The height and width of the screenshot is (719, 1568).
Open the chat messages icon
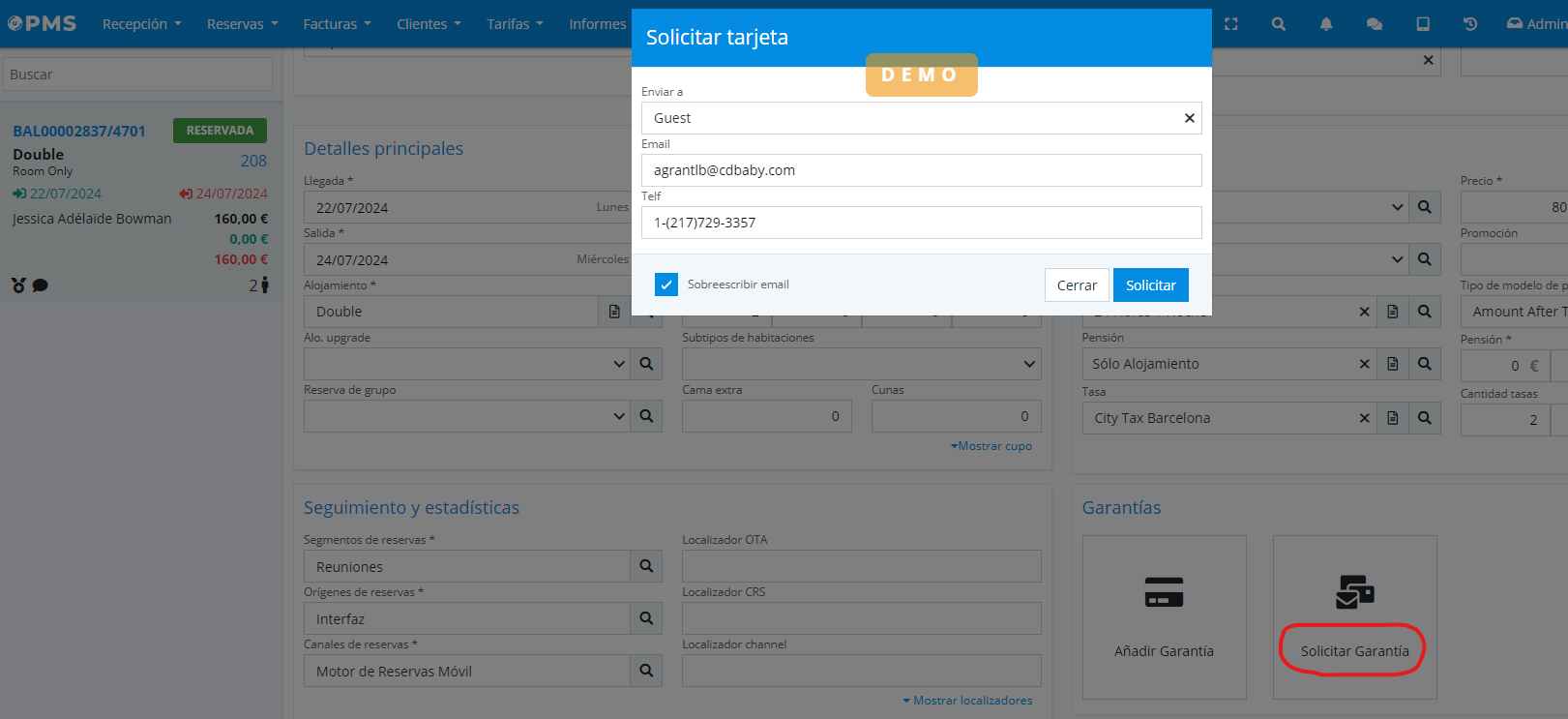click(x=1374, y=24)
